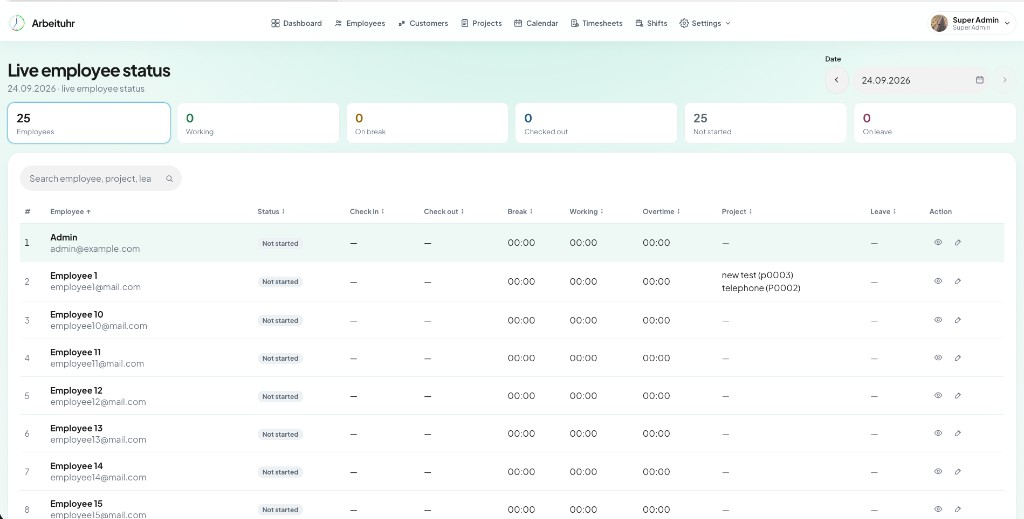Image resolution: width=1024 pixels, height=519 pixels.
Task: Filter by the On leave card
Action: 935,123
